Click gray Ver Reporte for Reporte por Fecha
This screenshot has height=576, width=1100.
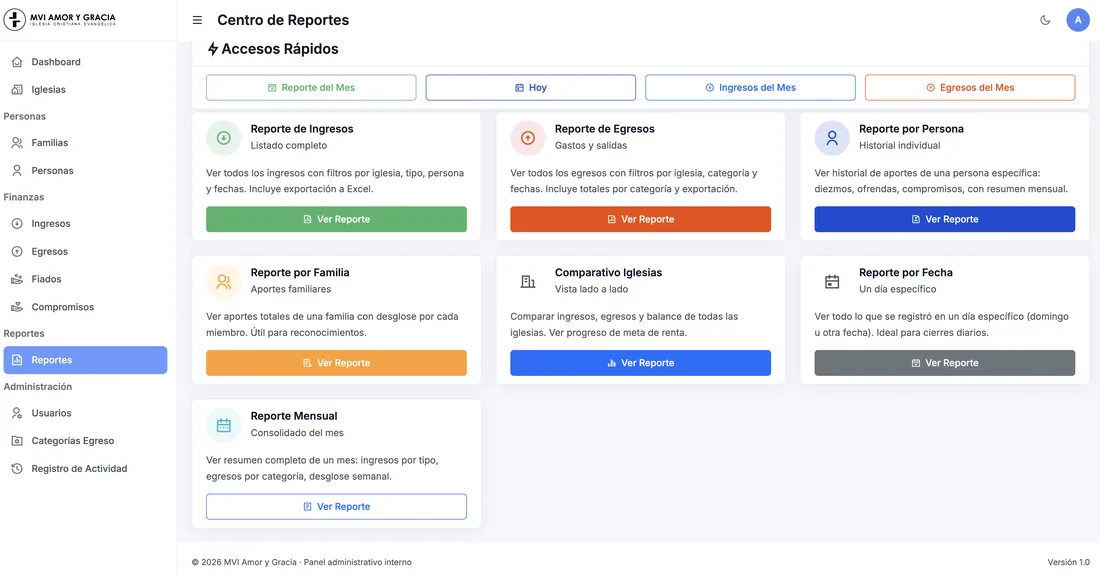[944, 363]
